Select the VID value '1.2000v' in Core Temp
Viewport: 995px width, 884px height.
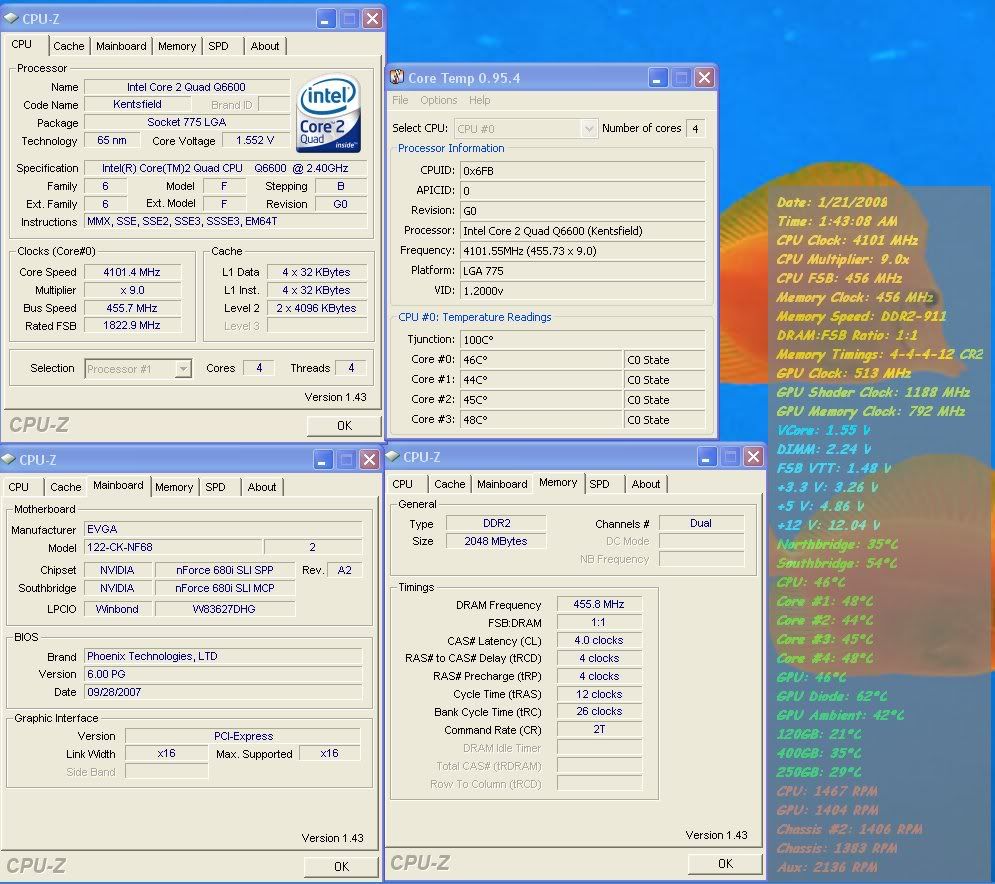click(583, 291)
